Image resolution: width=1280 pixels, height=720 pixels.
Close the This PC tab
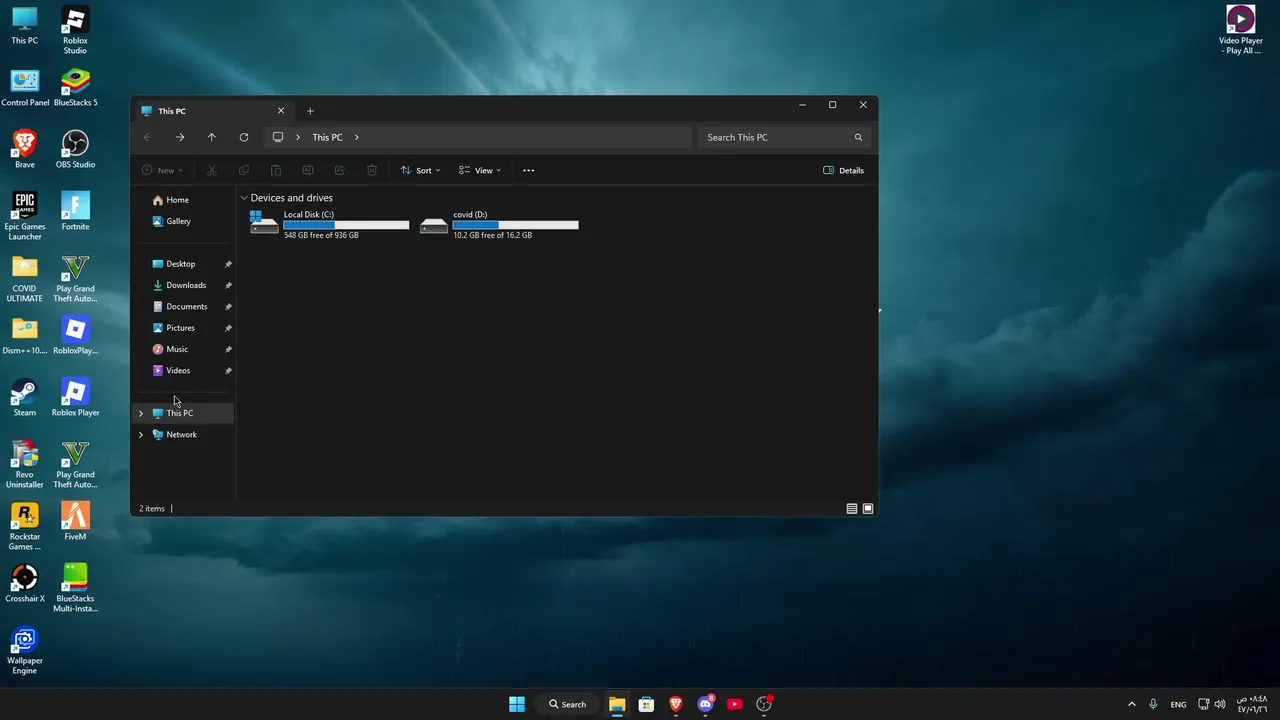point(281,111)
